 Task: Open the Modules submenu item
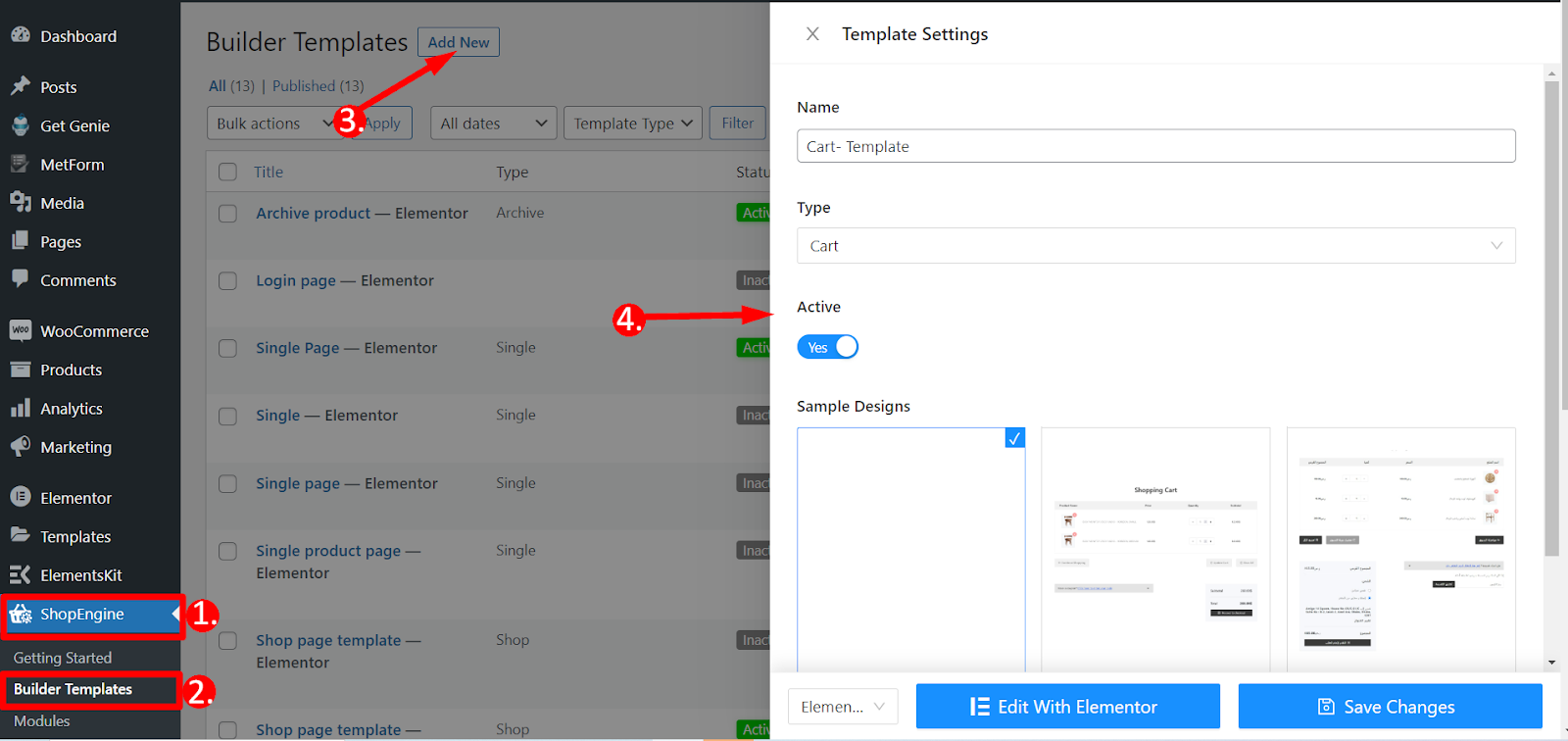42,720
